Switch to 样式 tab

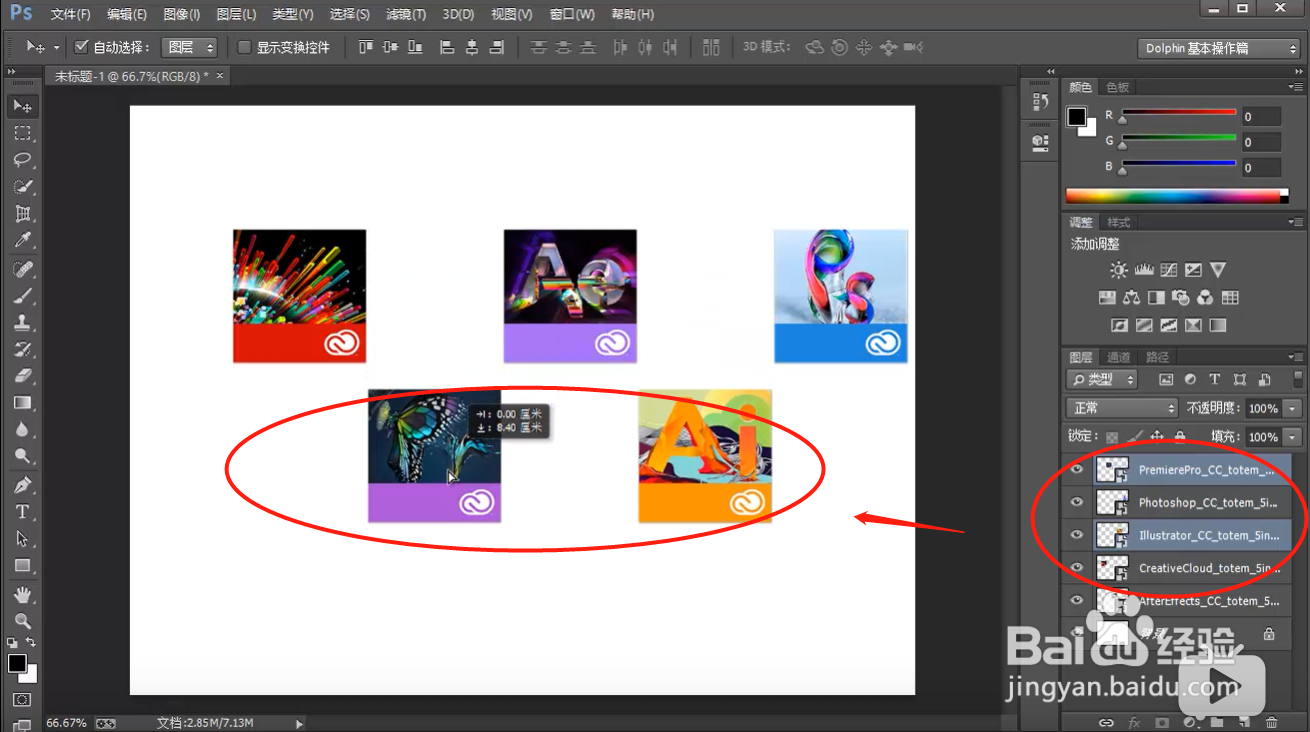click(1118, 222)
